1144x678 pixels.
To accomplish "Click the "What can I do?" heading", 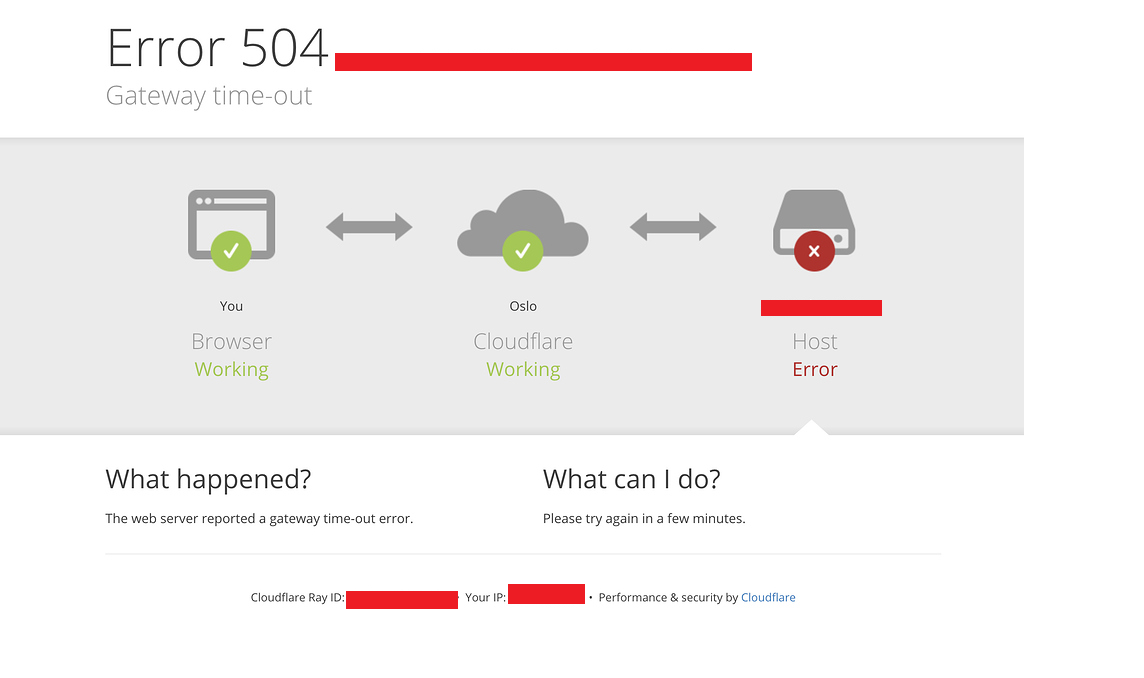I will coord(632,479).
